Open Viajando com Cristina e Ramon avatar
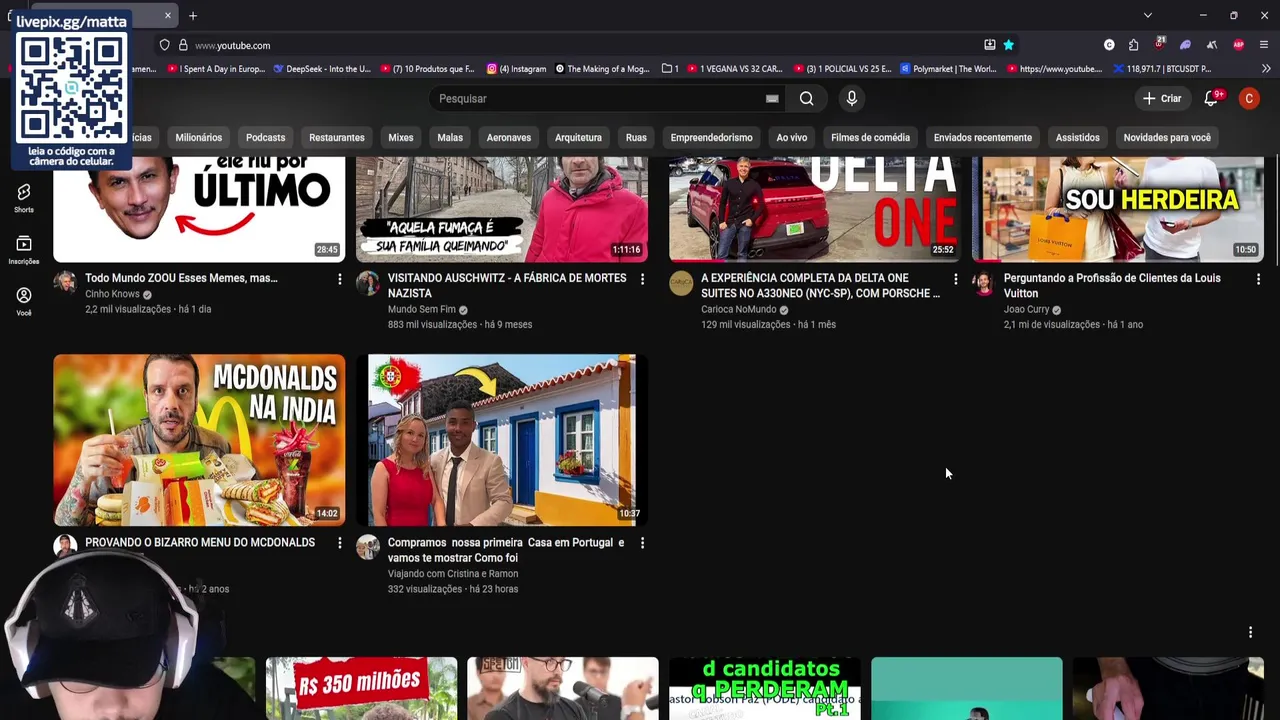The image size is (1280, 720). [368, 546]
